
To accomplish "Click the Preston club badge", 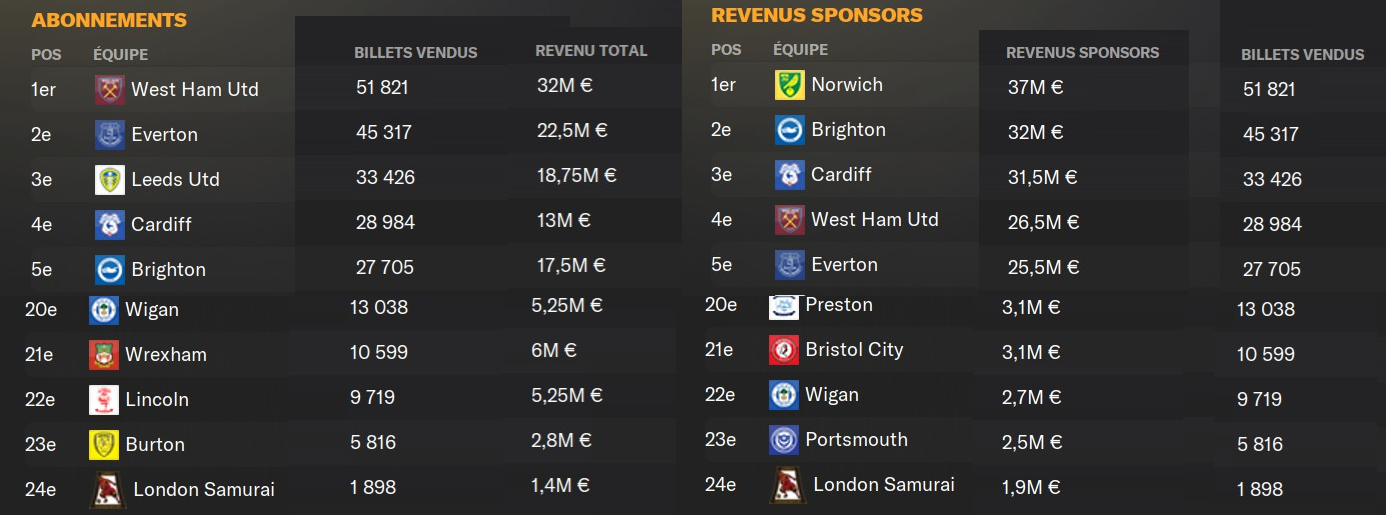I will (783, 305).
